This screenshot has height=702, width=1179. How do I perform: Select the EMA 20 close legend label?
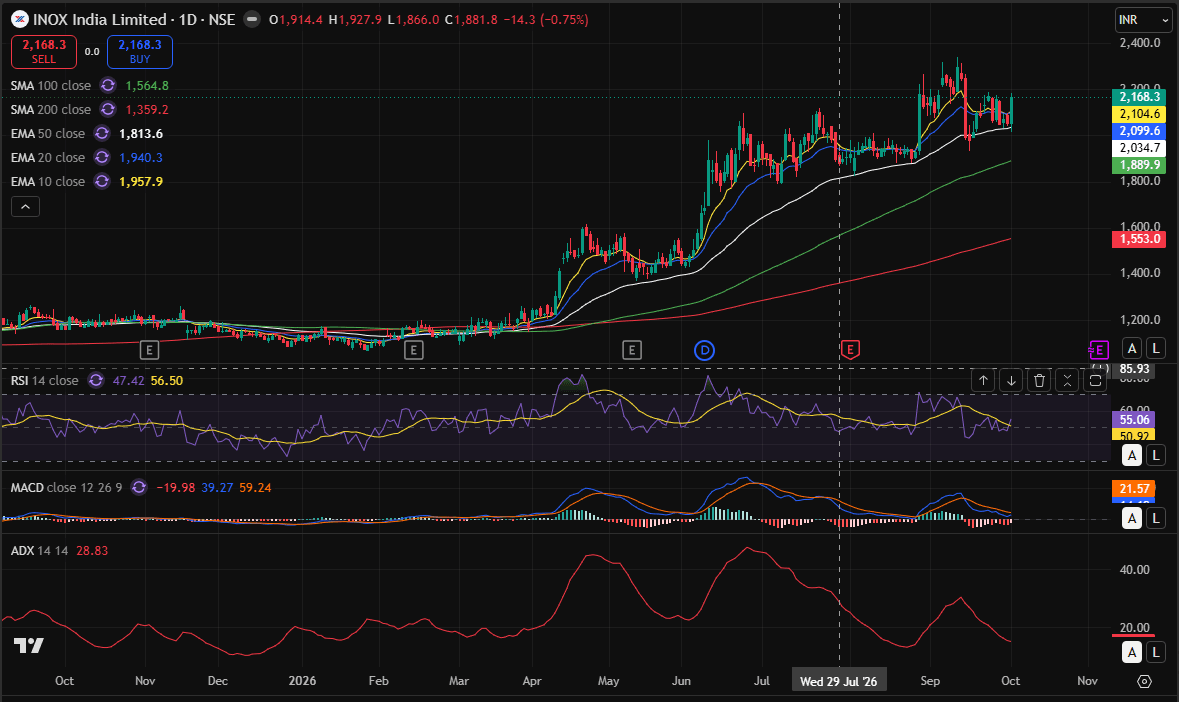pos(47,158)
